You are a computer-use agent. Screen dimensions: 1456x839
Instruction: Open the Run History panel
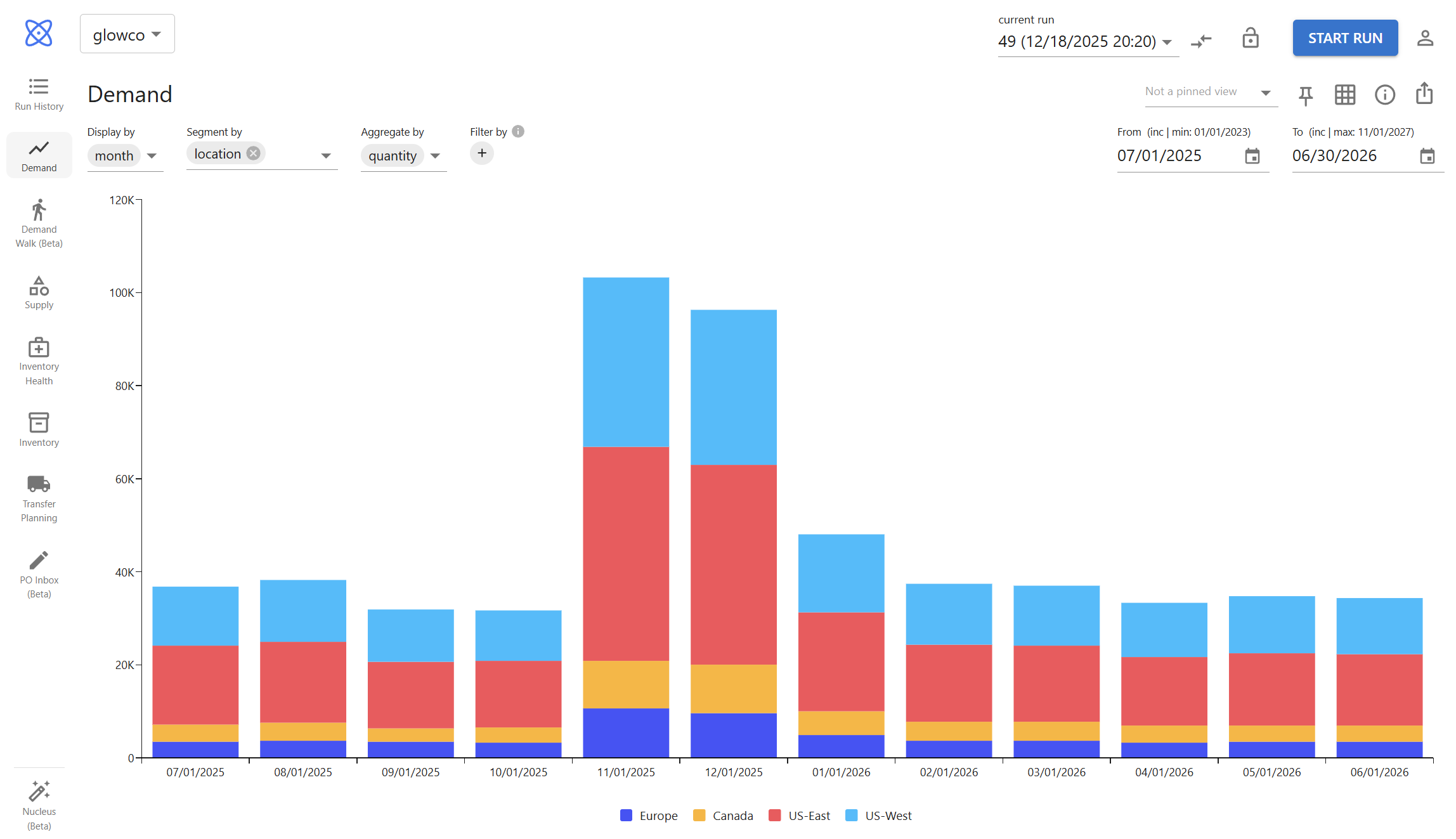(38, 93)
